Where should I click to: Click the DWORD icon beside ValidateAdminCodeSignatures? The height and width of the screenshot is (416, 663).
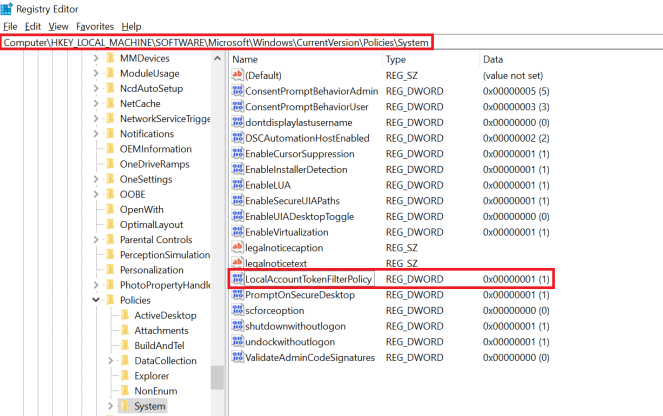(238, 357)
